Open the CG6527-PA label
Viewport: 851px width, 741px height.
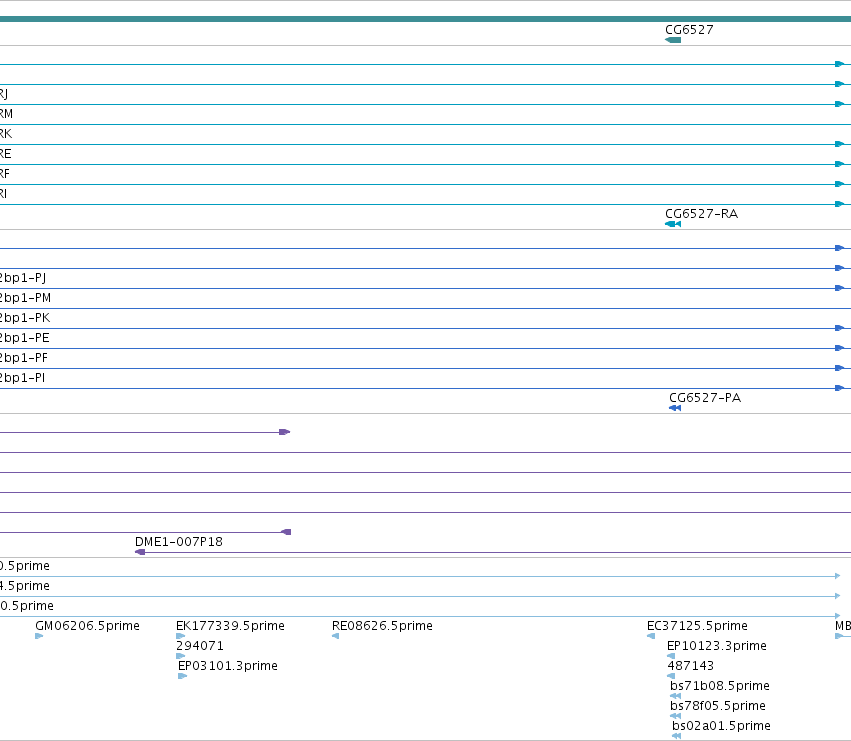(x=705, y=398)
